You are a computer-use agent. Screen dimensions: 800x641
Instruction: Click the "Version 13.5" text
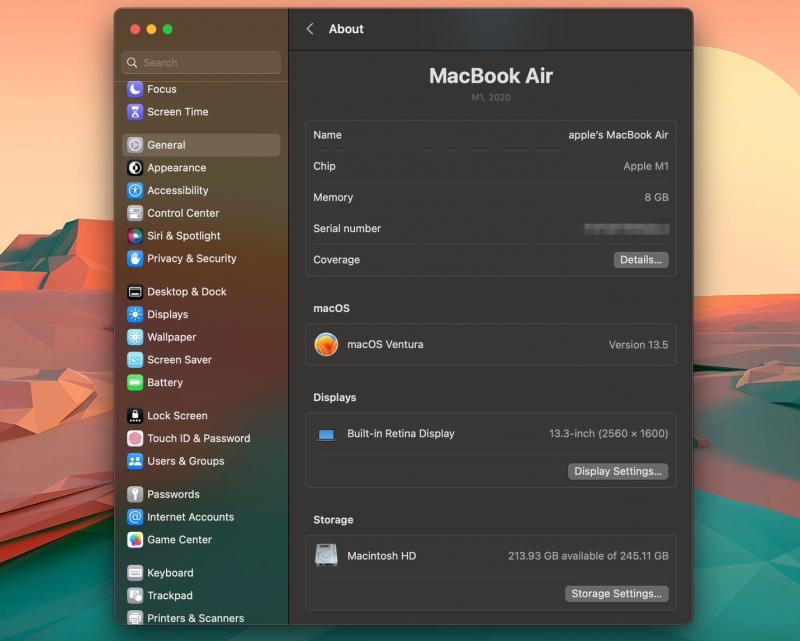coord(638,345)
